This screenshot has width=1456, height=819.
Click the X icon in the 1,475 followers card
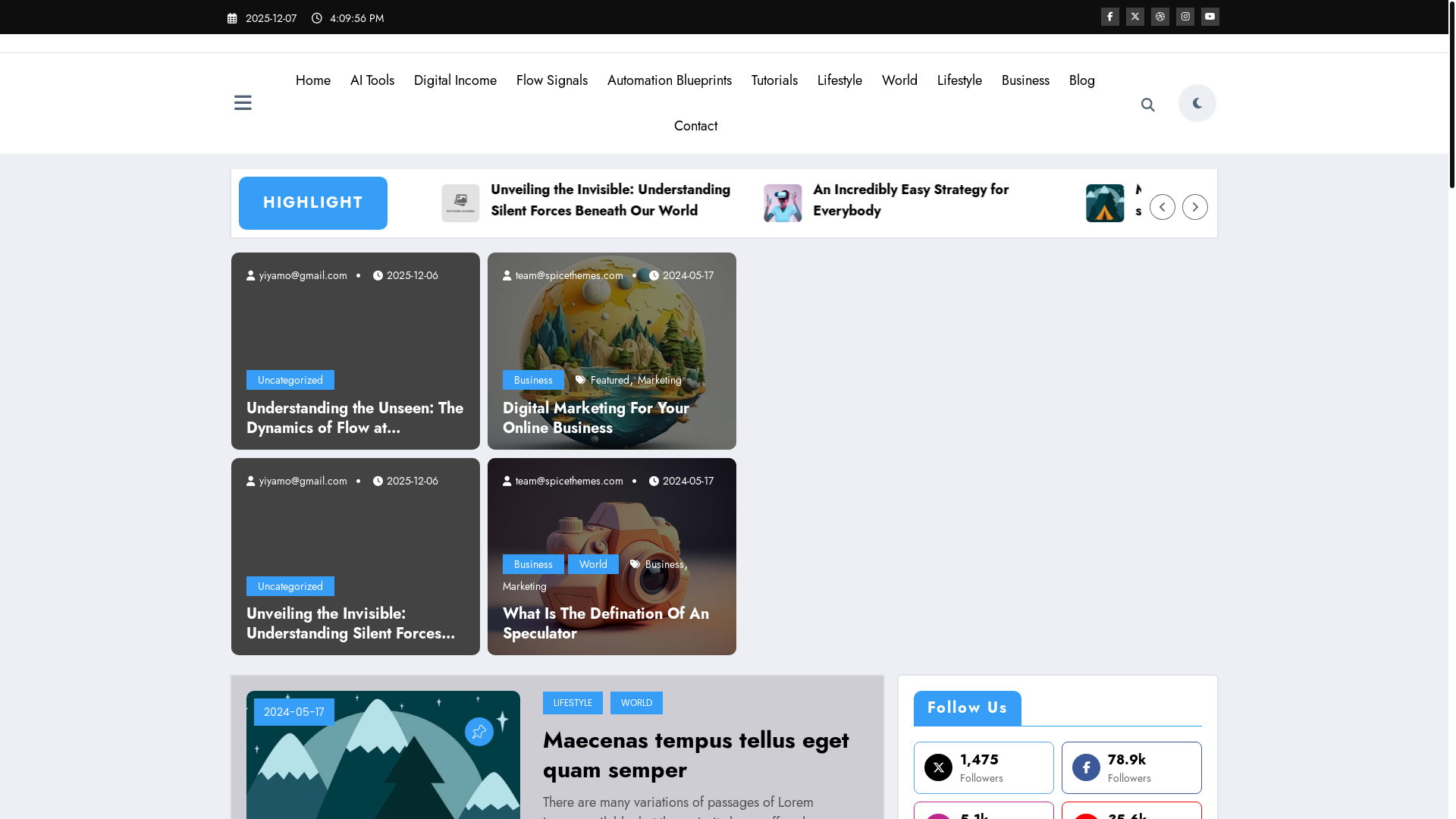(x=938, y=767)
